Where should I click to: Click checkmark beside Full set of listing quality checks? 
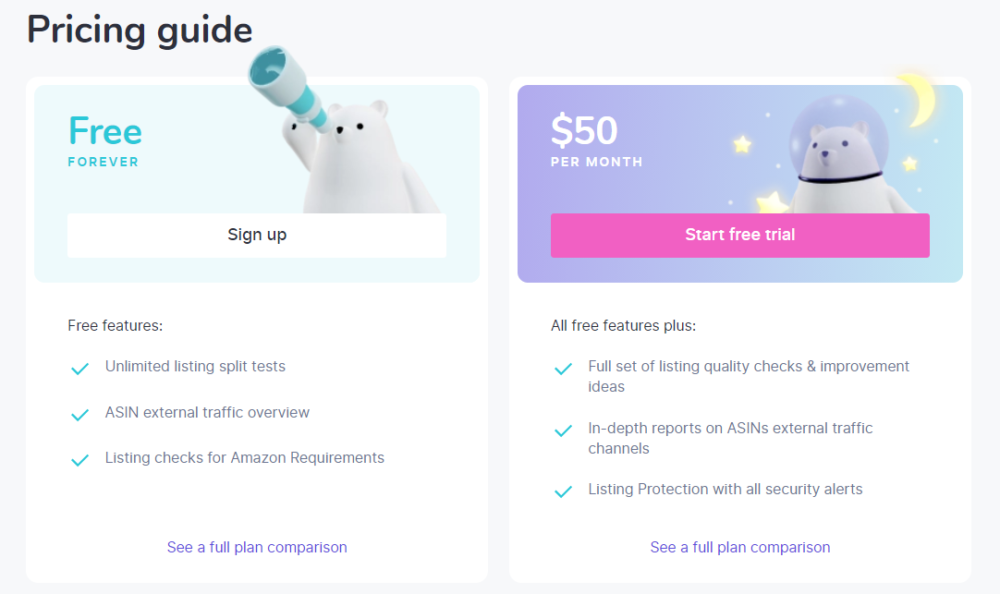click(563, 368)
